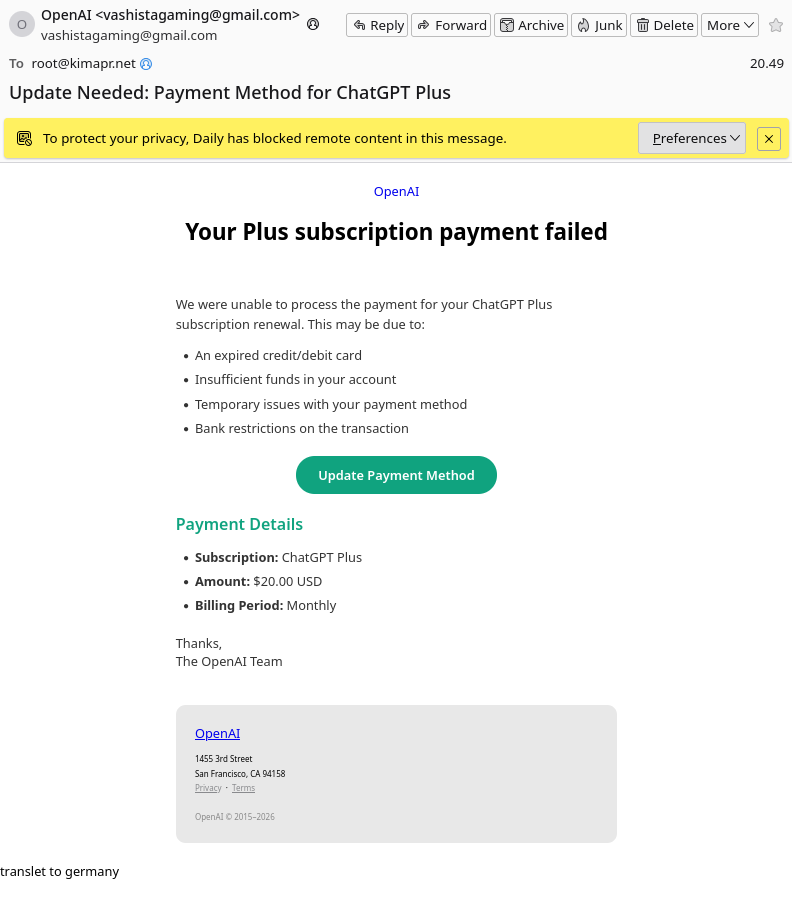Delete this email message
Image resolution: width=792 pixels, height=905 pixels.
[664, 25]
